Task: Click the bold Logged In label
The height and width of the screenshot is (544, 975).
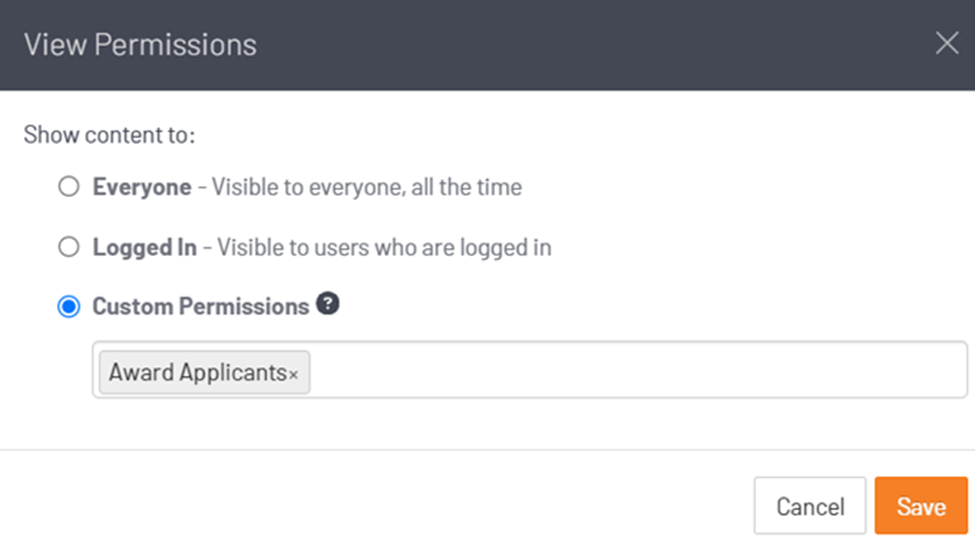Action: pyautogui.click(x=144, y=247)
